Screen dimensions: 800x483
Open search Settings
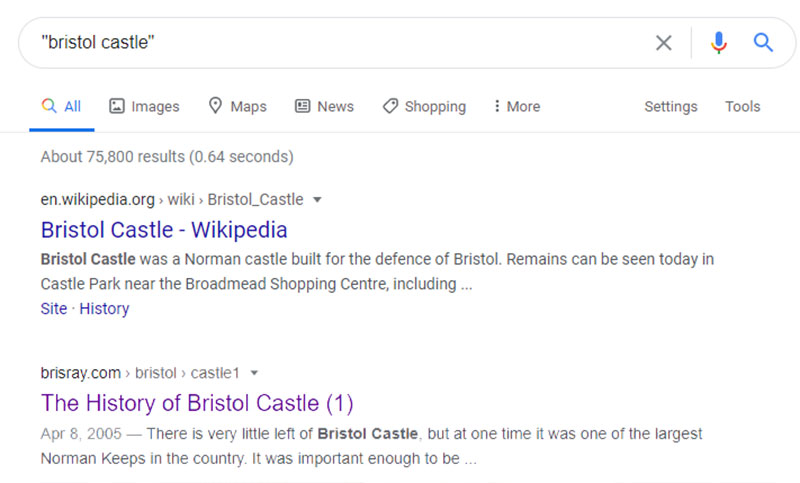(670, 107)
